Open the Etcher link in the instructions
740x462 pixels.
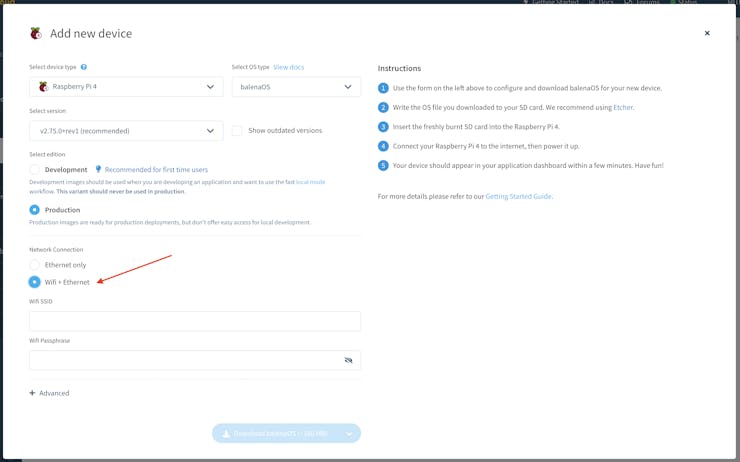pyautogui.click(x=622, y=107)
